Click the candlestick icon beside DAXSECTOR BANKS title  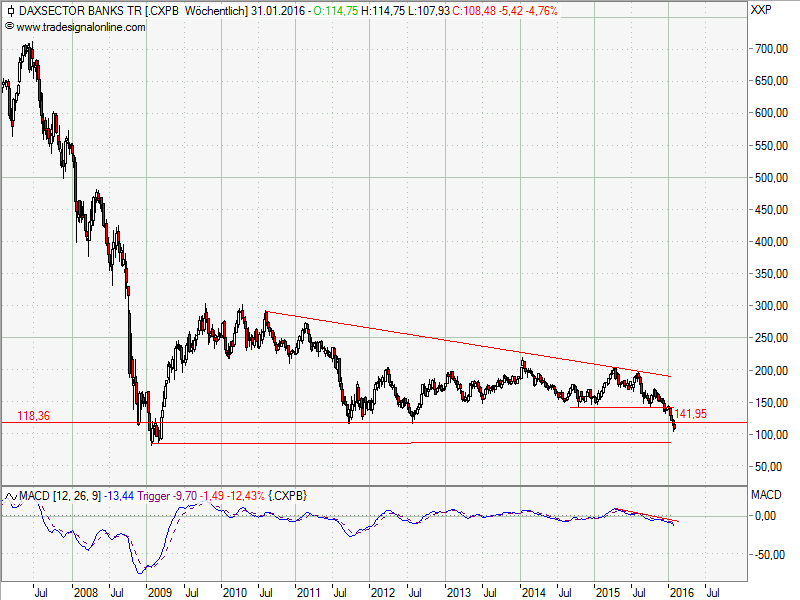point(8,11)
